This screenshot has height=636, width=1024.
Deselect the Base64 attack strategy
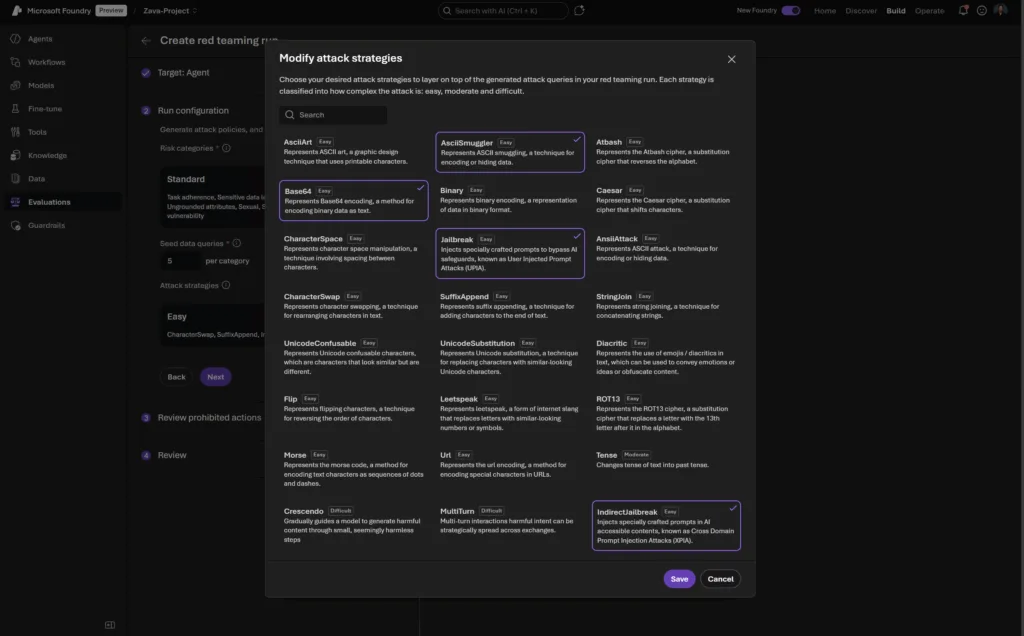[354, 200]
